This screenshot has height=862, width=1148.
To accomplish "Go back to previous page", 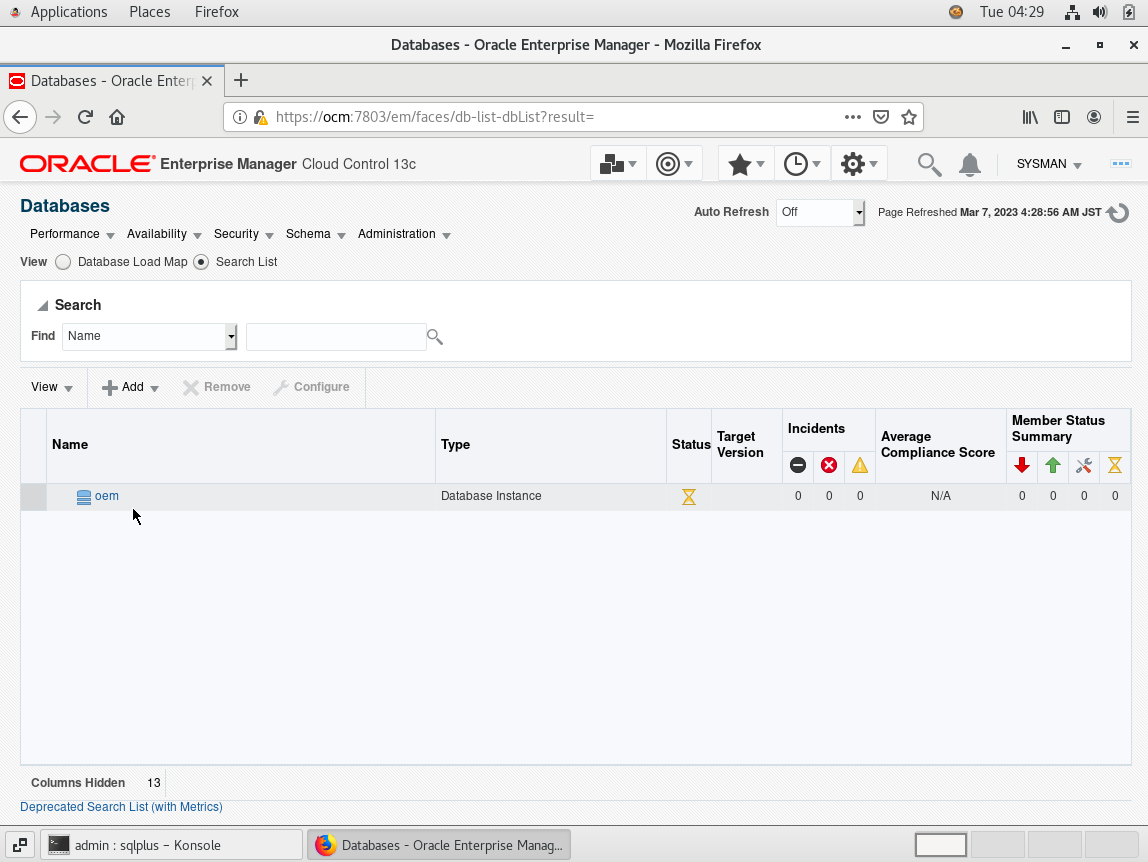I will (x=20, y=117).
